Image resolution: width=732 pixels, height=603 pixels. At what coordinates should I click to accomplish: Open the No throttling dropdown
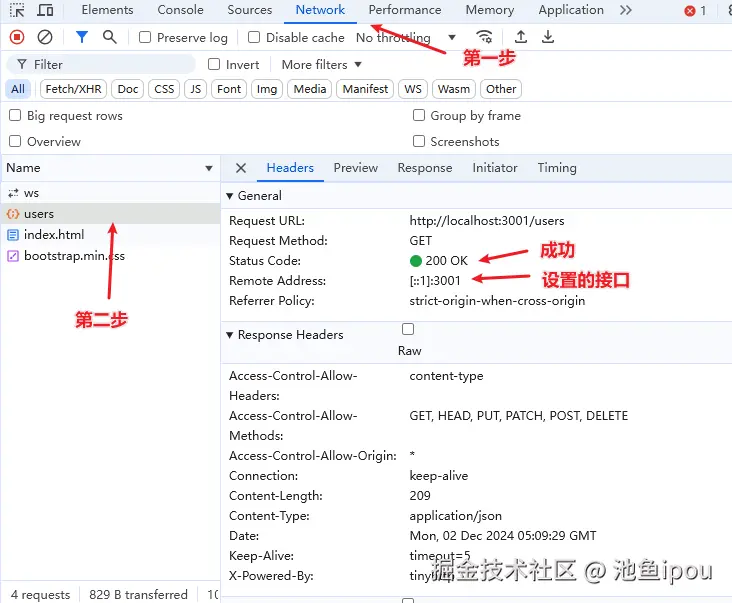(x=405, y=37)
